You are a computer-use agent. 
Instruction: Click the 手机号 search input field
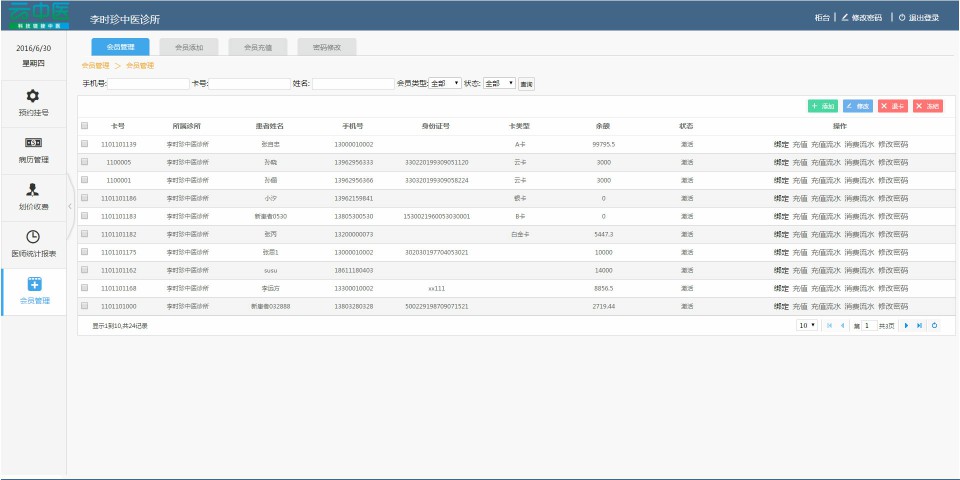click(149, 84)
